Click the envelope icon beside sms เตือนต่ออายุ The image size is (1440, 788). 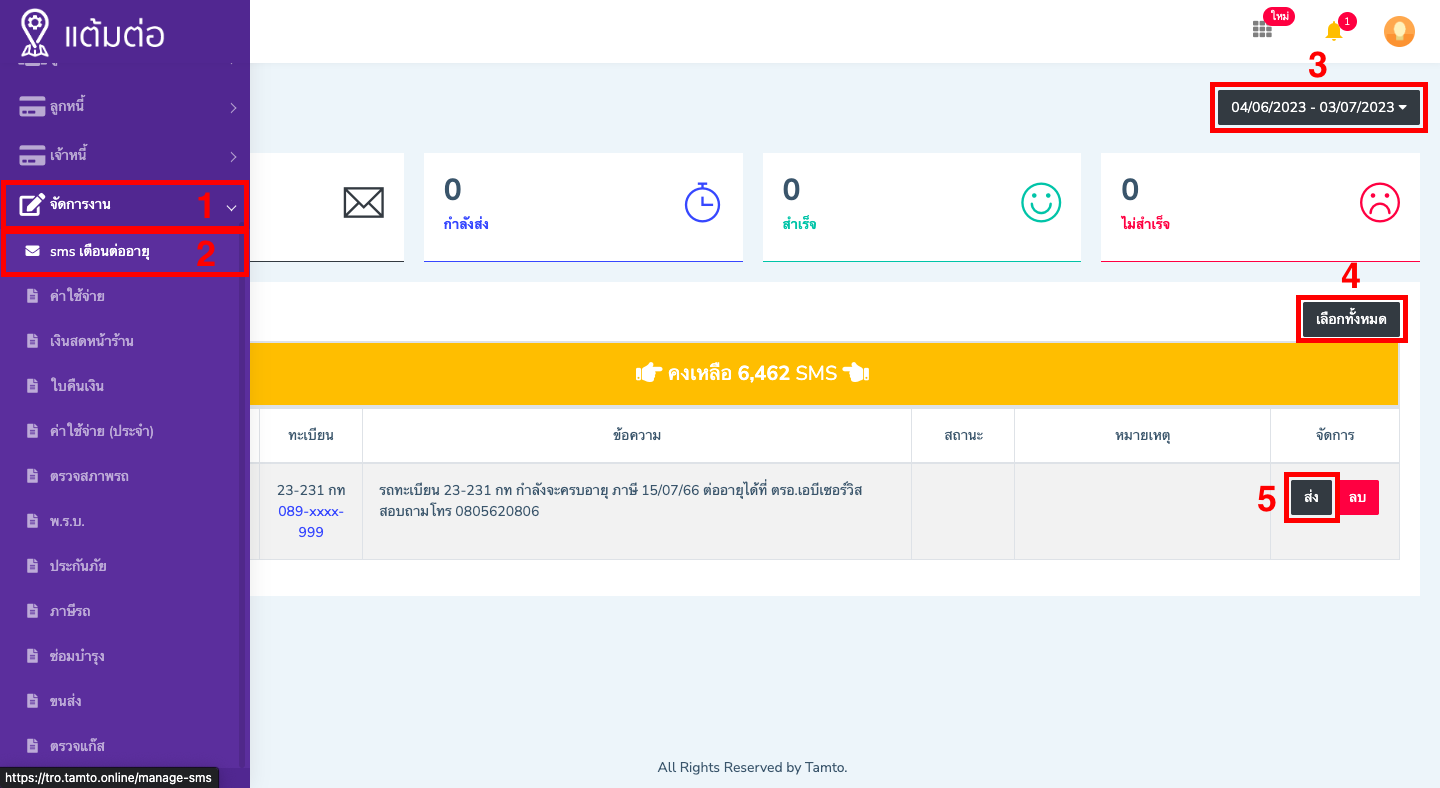coord(33,251)
